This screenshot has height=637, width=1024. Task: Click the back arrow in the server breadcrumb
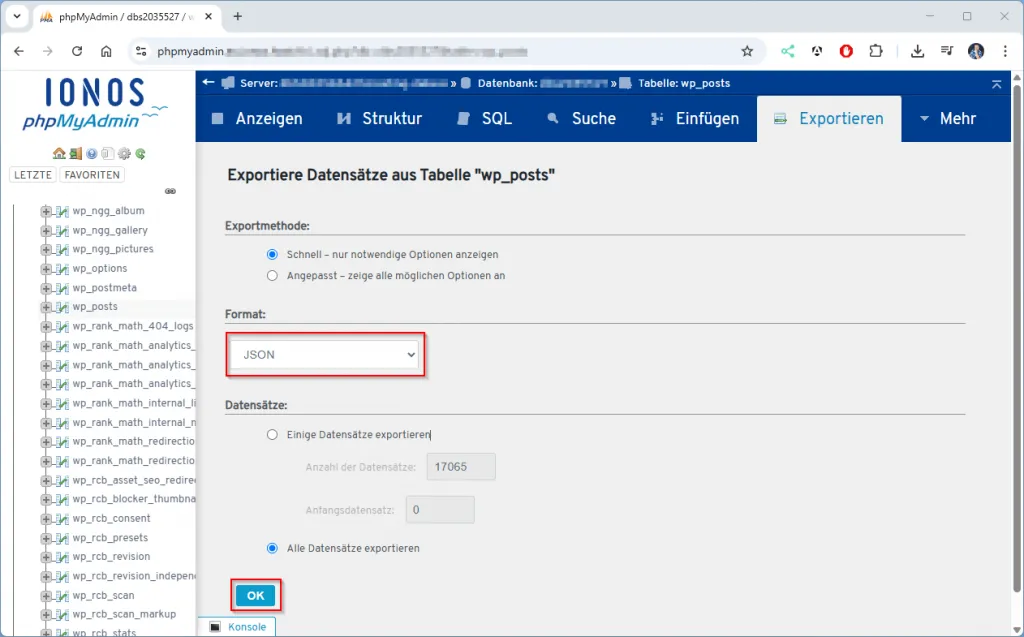point(207,84)
